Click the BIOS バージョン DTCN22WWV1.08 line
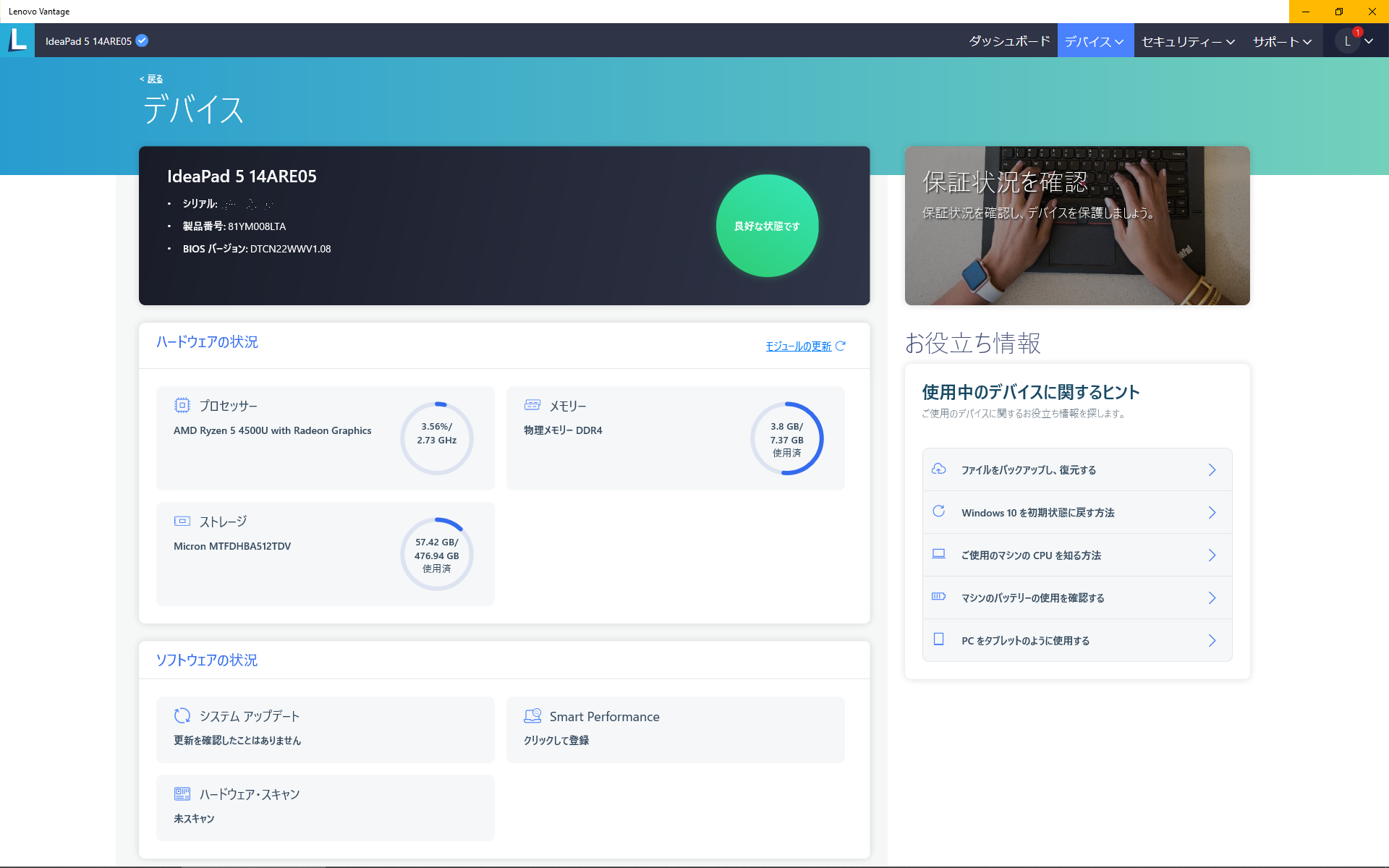 pyautogui.click(x=257, y=249)
